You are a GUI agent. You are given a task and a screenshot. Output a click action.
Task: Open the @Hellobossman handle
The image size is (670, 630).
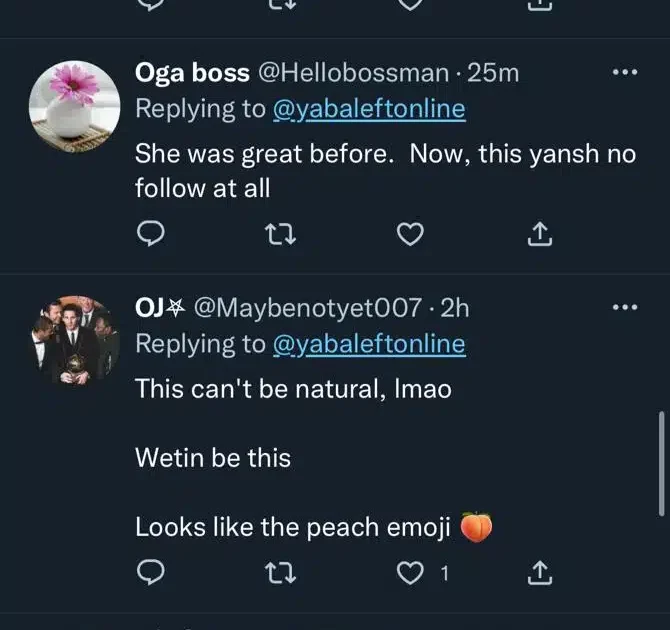(x=354, y=73)
